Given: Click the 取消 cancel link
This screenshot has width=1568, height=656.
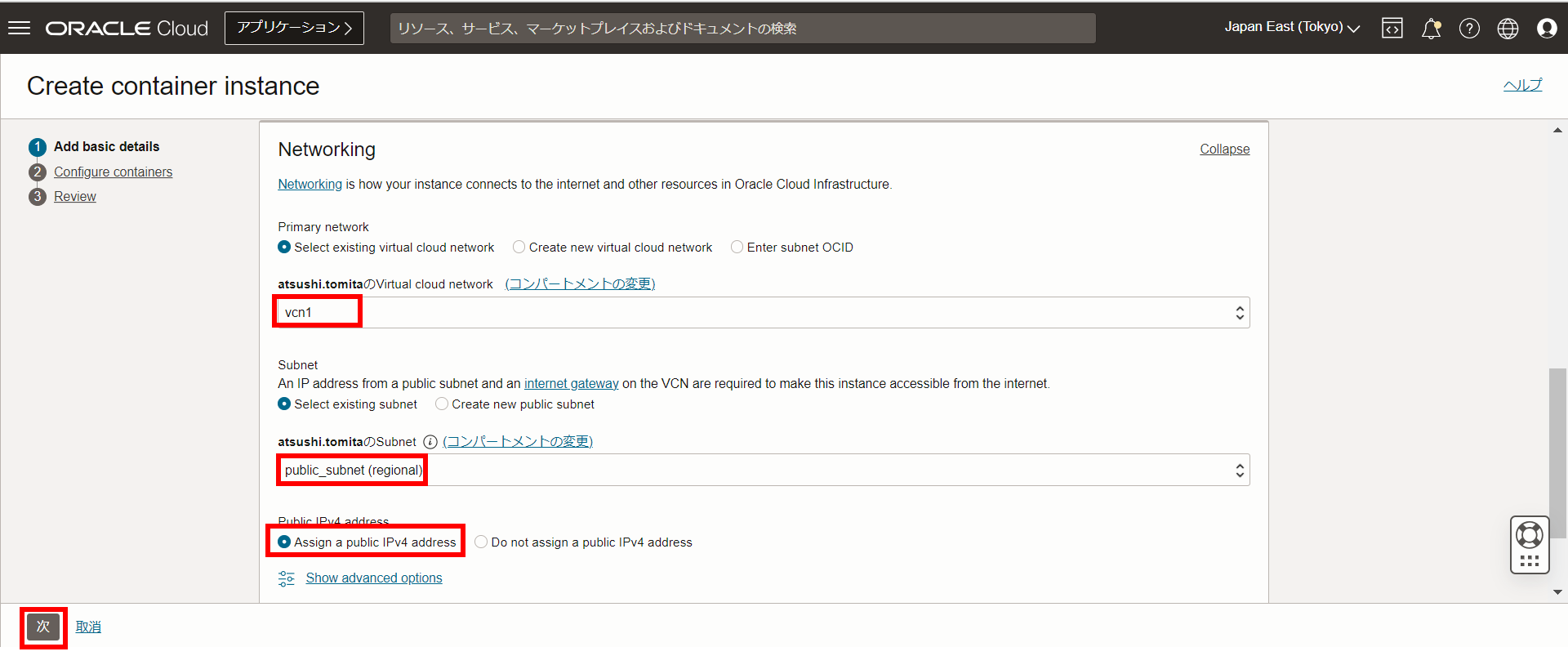Looking at the screenshot, I should pos(88,627).
